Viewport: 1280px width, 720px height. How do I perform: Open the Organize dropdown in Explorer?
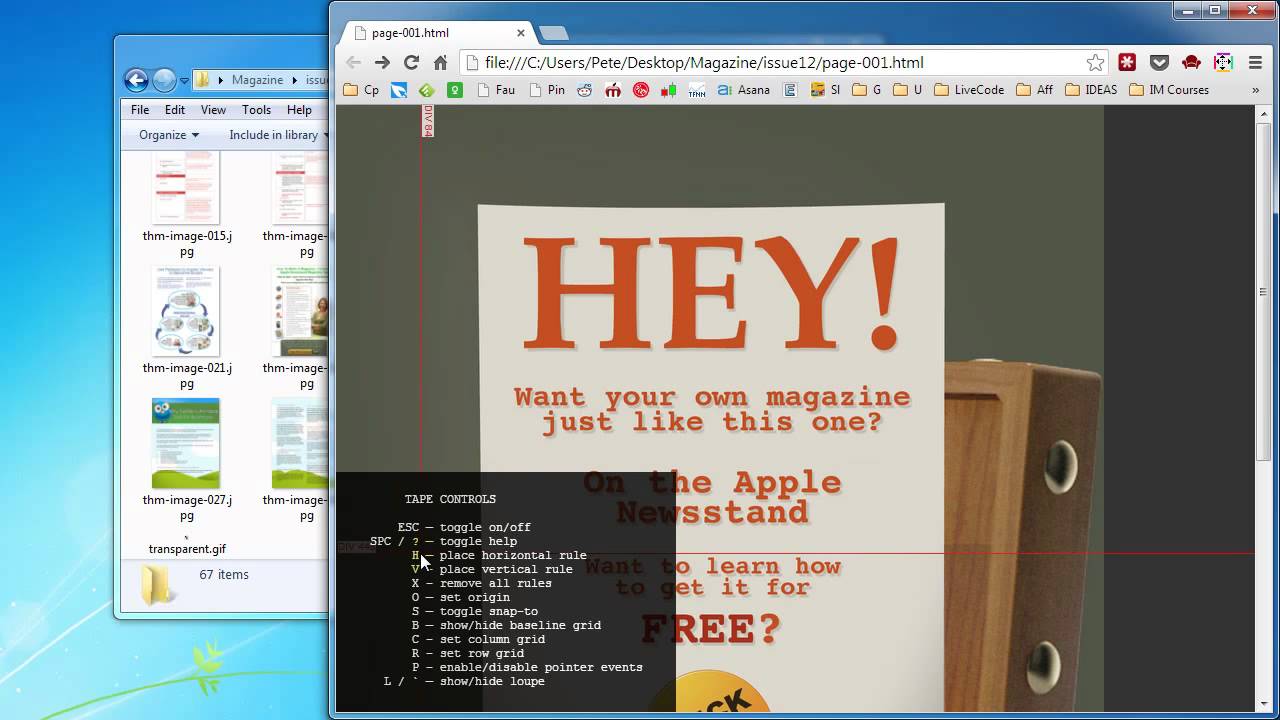point(169,135)
